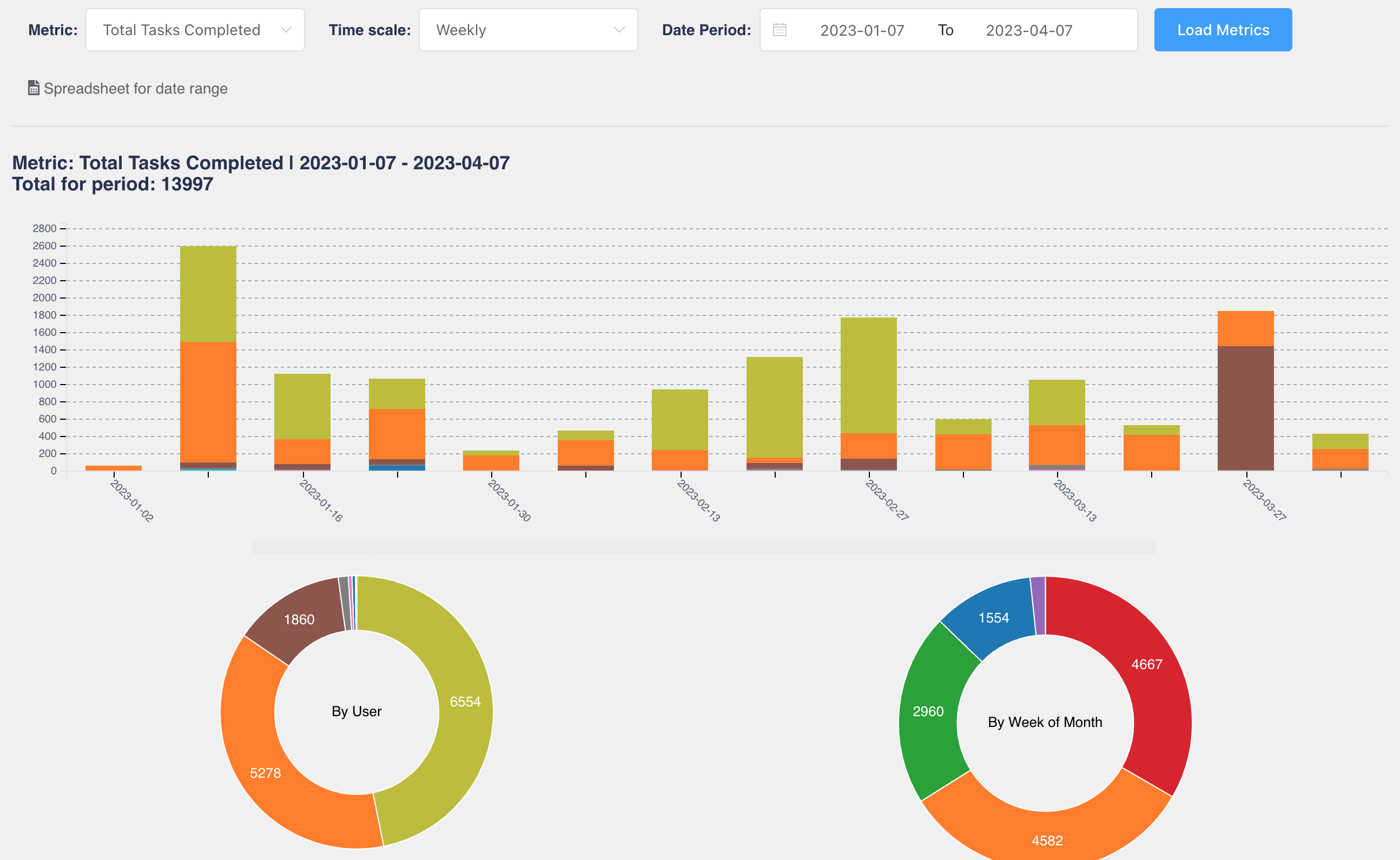Click the chevron arrow of Metric dropdown
The height and width of the screenshot is (860, 1400).
pyautogui.click(x=286, y=30)
